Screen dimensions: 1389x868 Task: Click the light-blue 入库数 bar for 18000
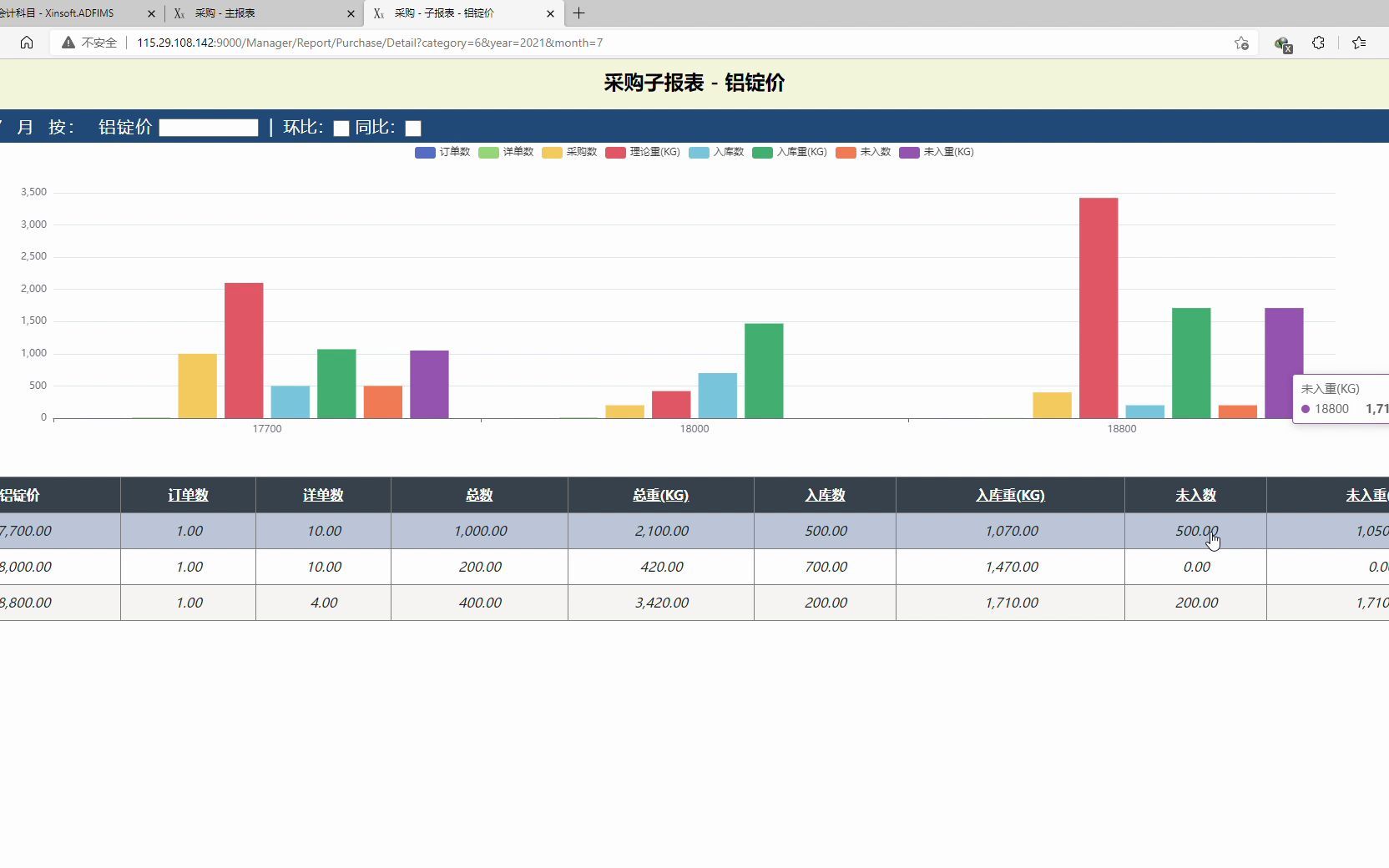pyautogui.click(x=718, y=396)
